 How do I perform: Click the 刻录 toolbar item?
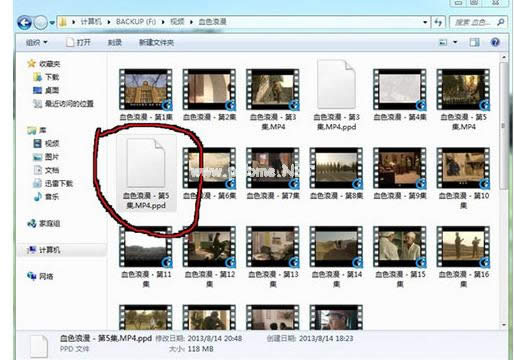[114, 42]
